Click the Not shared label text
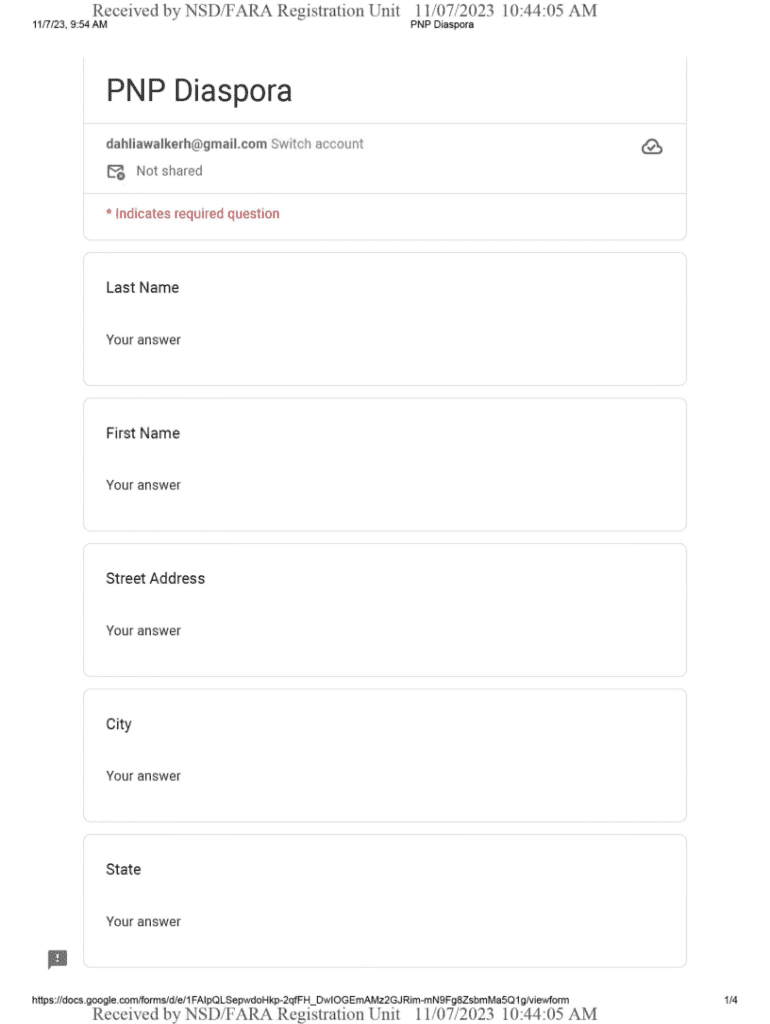This screenshot has height=1024, width=770. (x=169, y=171)
